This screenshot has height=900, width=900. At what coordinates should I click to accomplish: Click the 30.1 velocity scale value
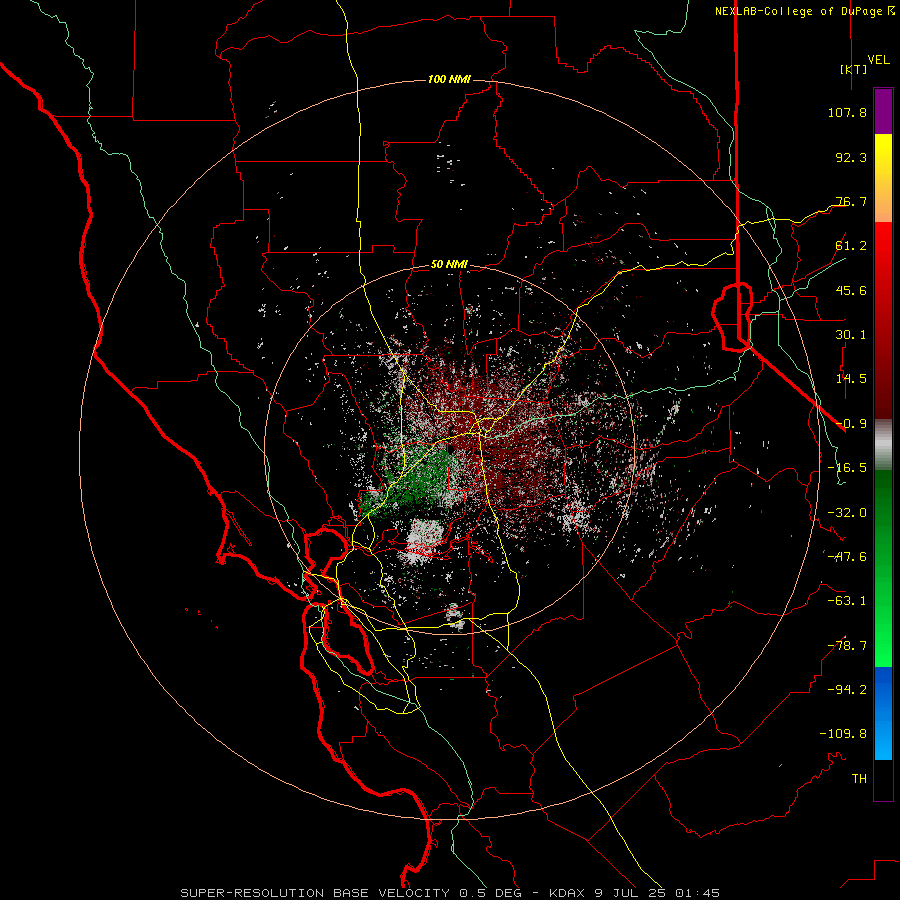click(x=851, y=335)
